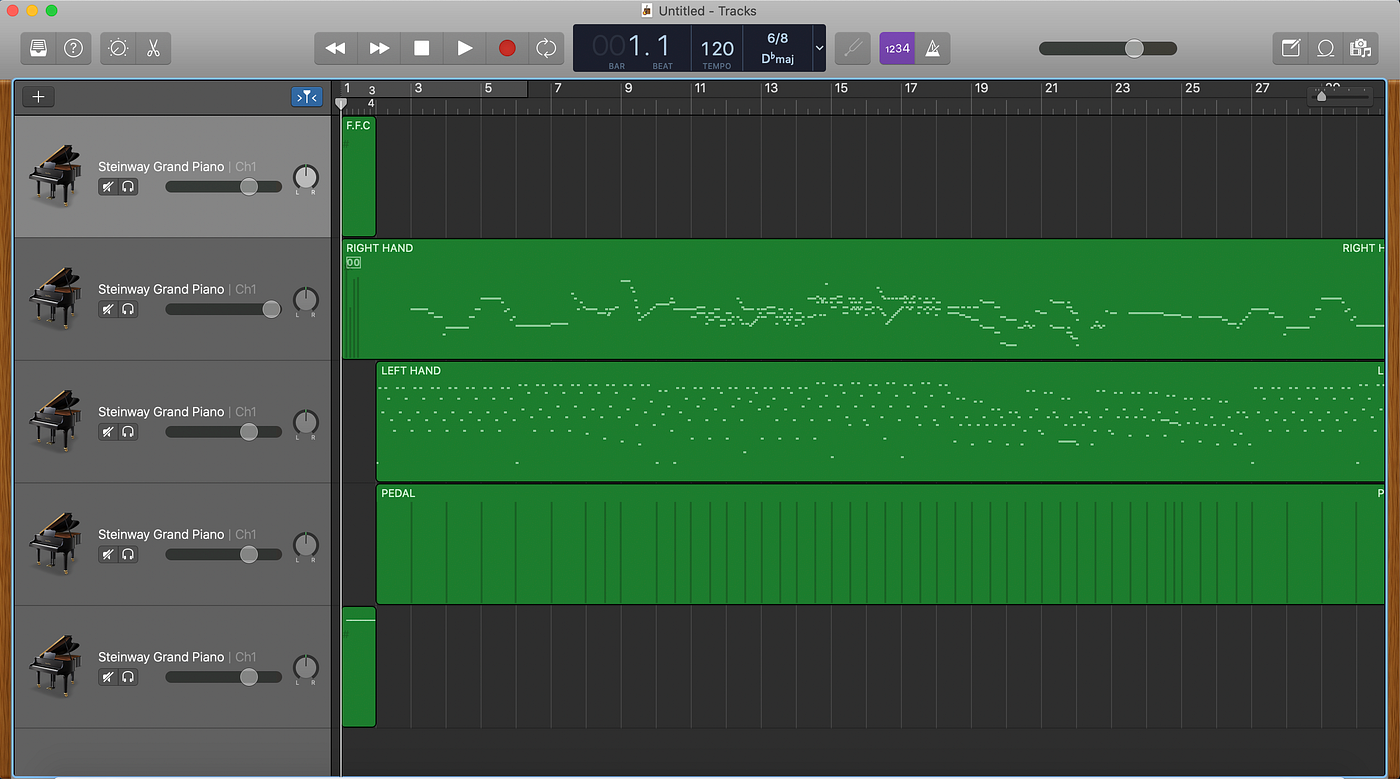Click the playhead marker at bar 1
This screenshot has width=1400, height=779.
tap(341, 103)
